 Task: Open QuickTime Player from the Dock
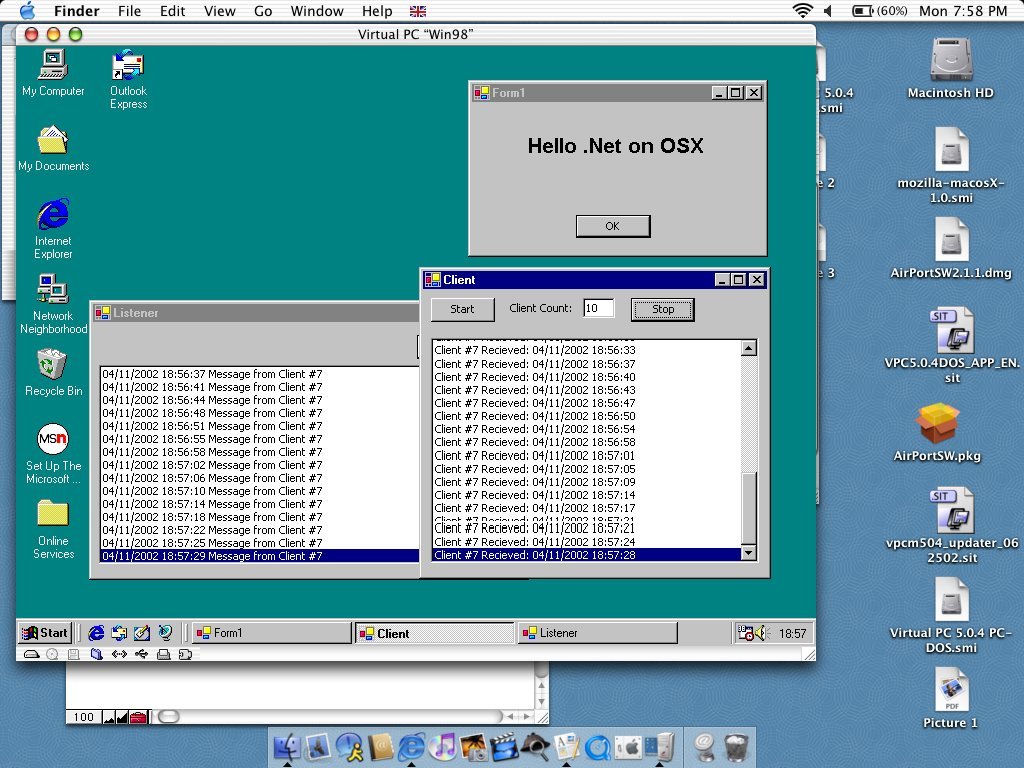point(597,746)
